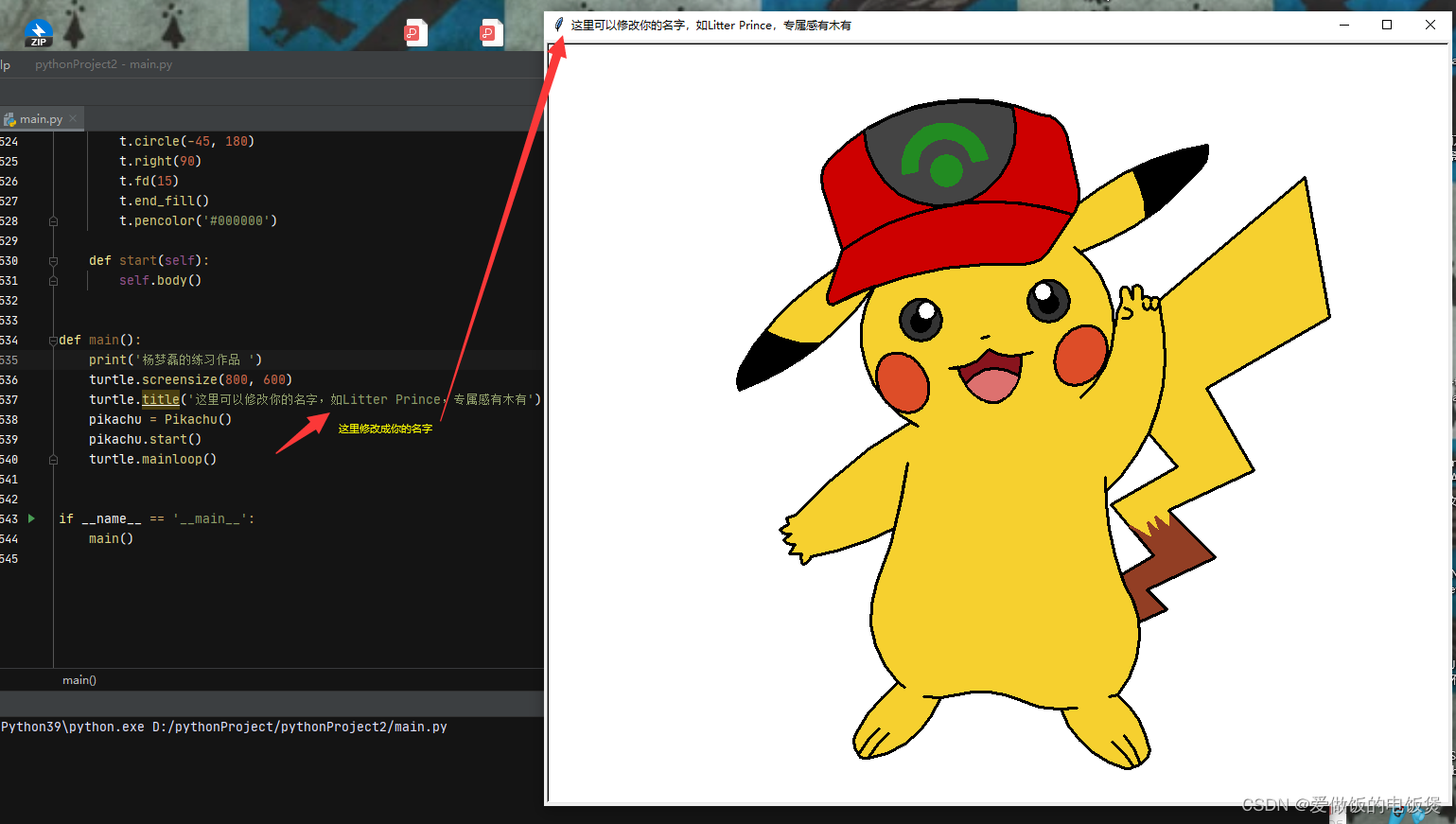Collapse the def main() fold marker

(x=53, y=340)
